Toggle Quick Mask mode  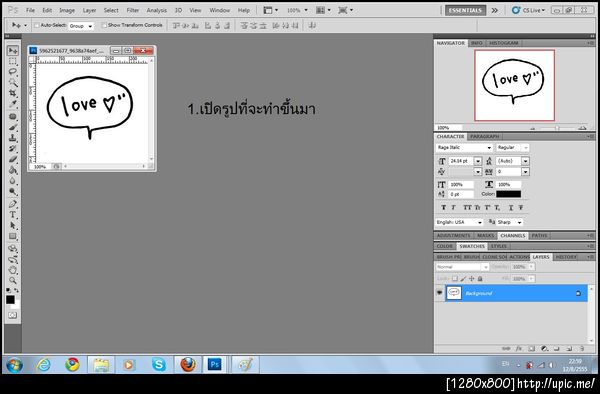coord(13,316)
